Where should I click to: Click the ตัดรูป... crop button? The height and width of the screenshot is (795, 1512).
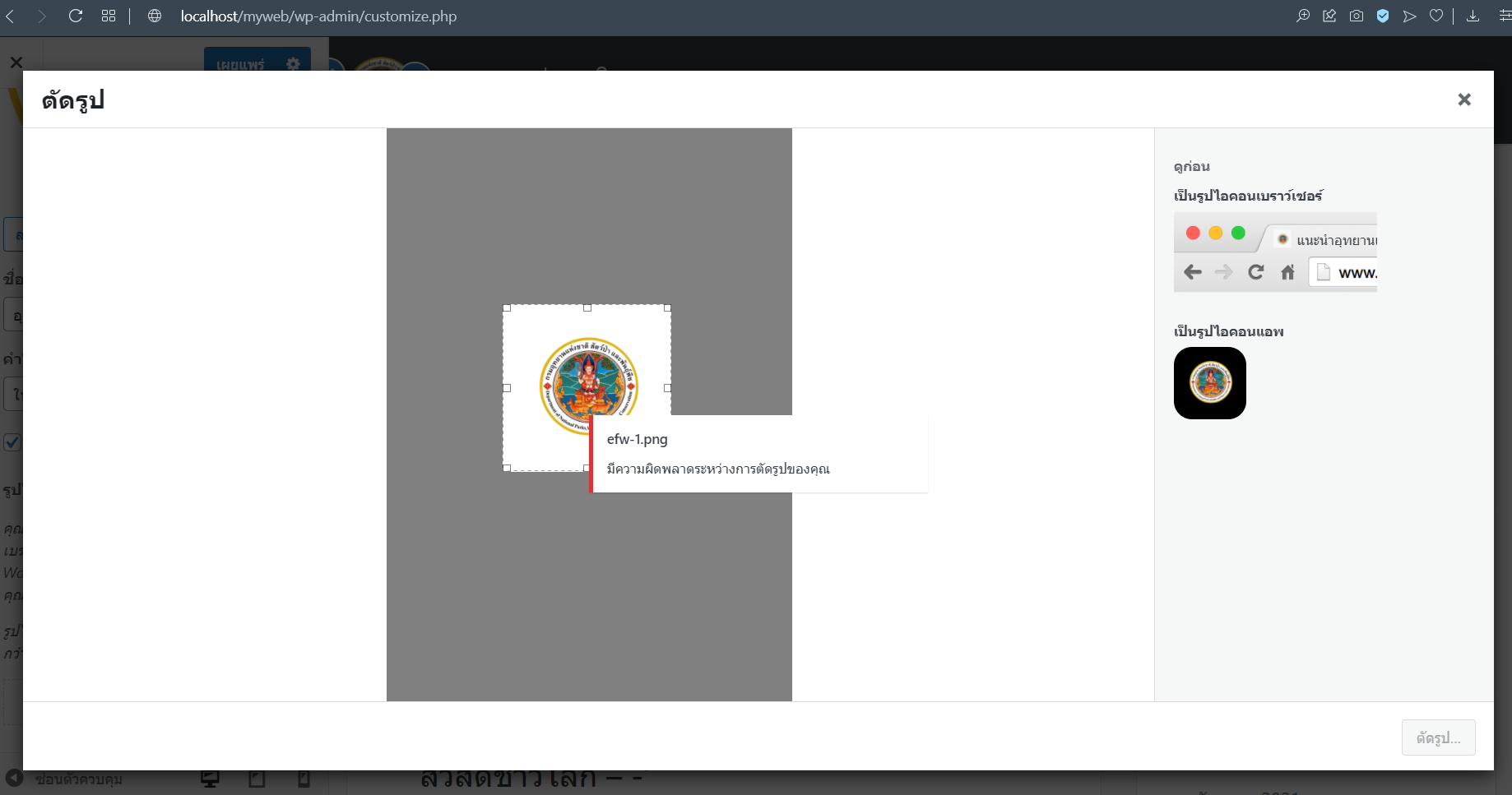1439,738
